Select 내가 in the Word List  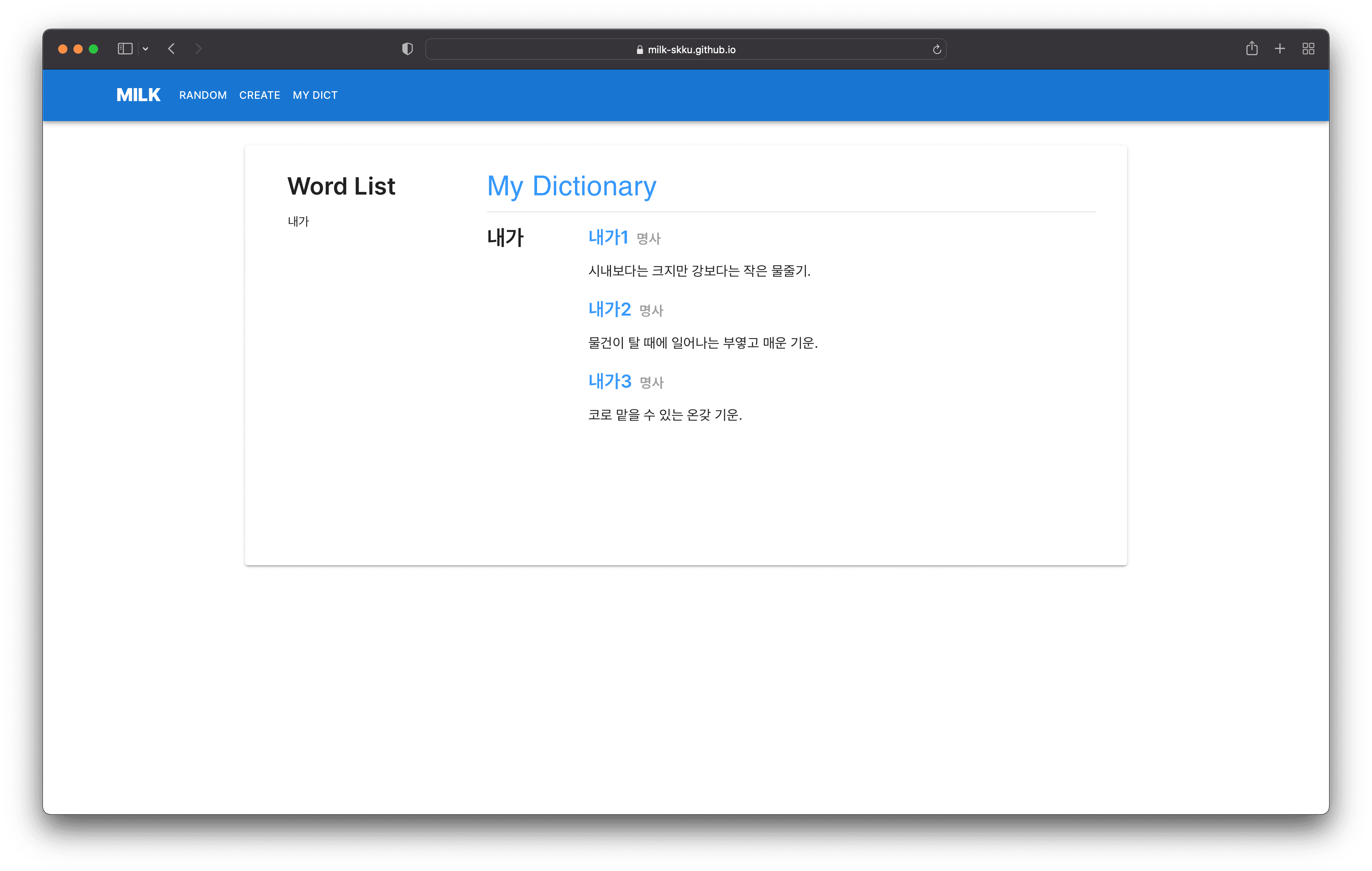(x=298, y=222)
